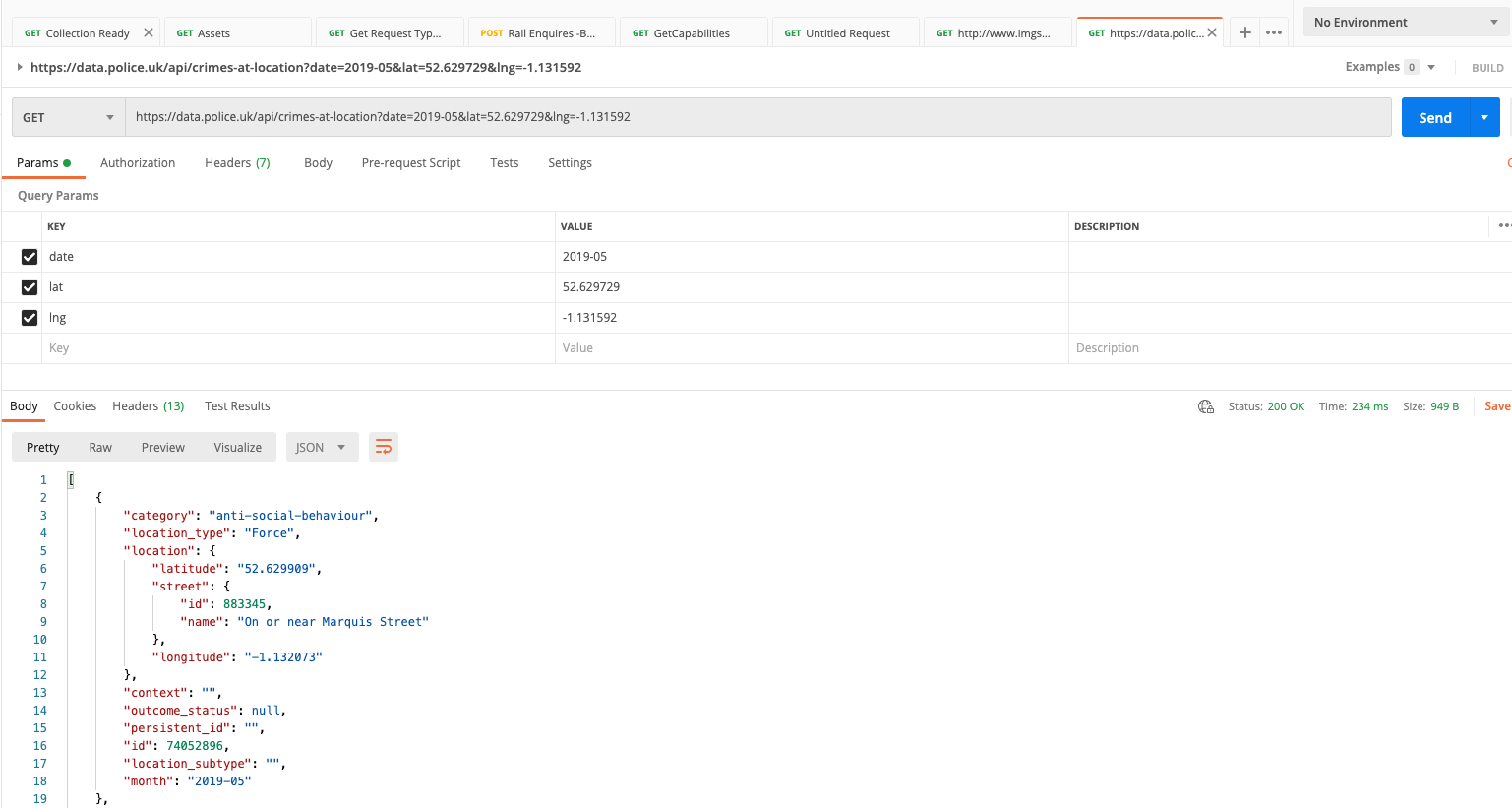Select response Body tab

[x=24, y=406]
